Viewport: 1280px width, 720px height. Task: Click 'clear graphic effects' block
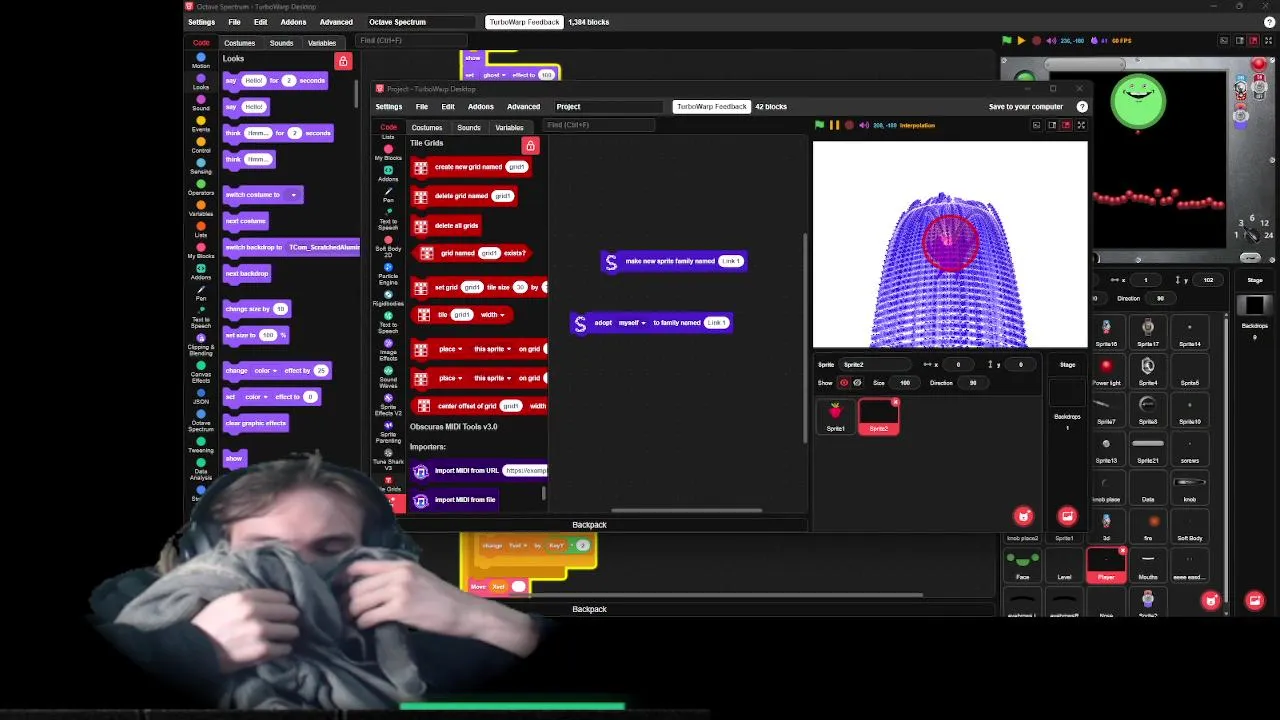256,423
